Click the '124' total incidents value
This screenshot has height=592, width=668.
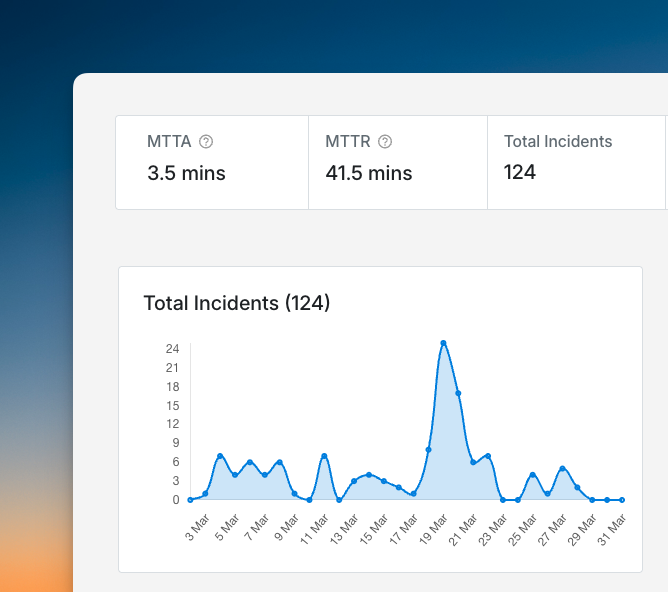(x=520, y=172)
